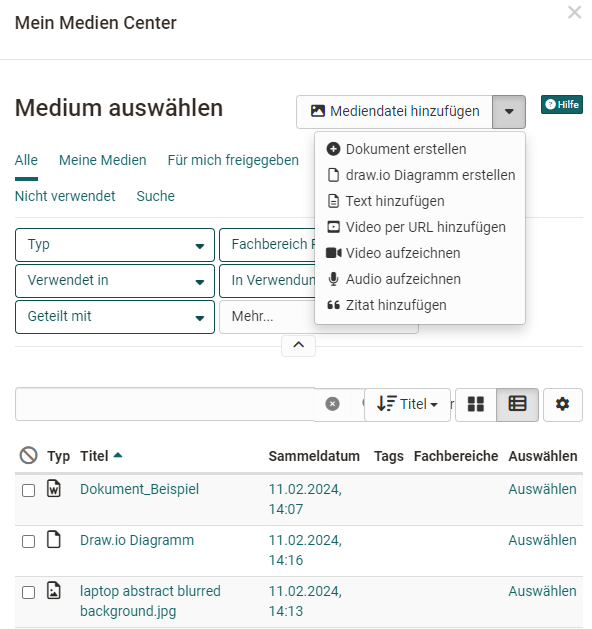The image size is (592, 629).
Task: Sort by the Sammeldatum column header
Action: pyautogui.click(x=314, y=456)
